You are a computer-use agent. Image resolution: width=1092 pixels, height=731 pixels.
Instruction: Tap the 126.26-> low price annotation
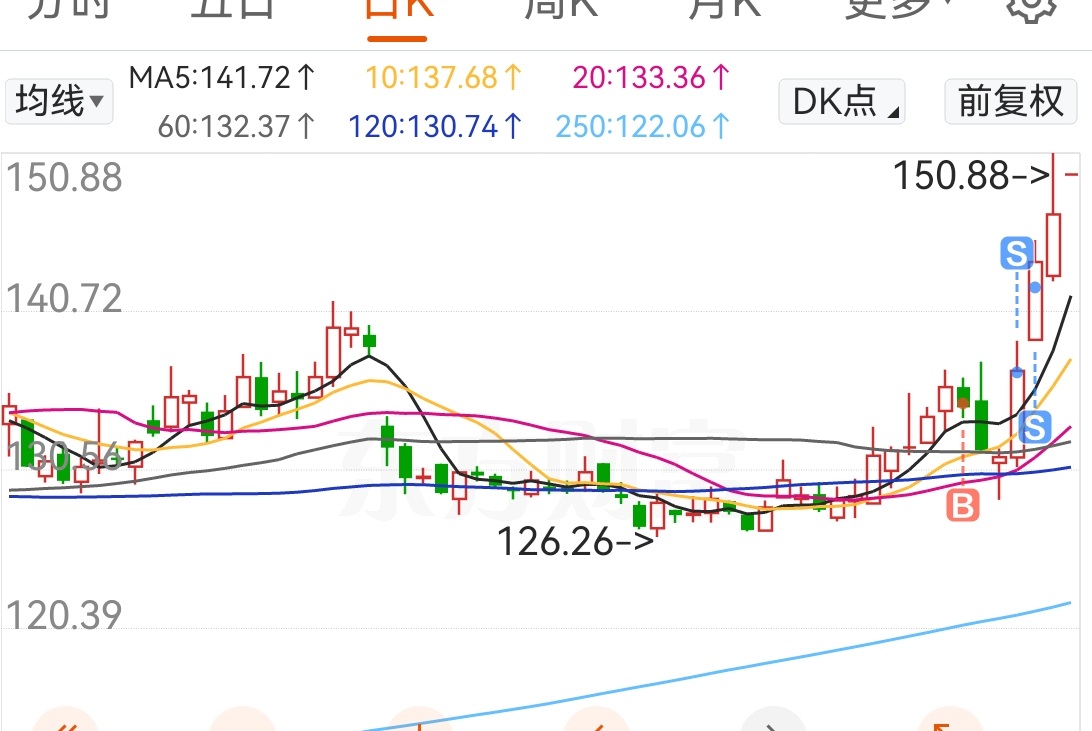pyautogui.click(x=576, y=542)
